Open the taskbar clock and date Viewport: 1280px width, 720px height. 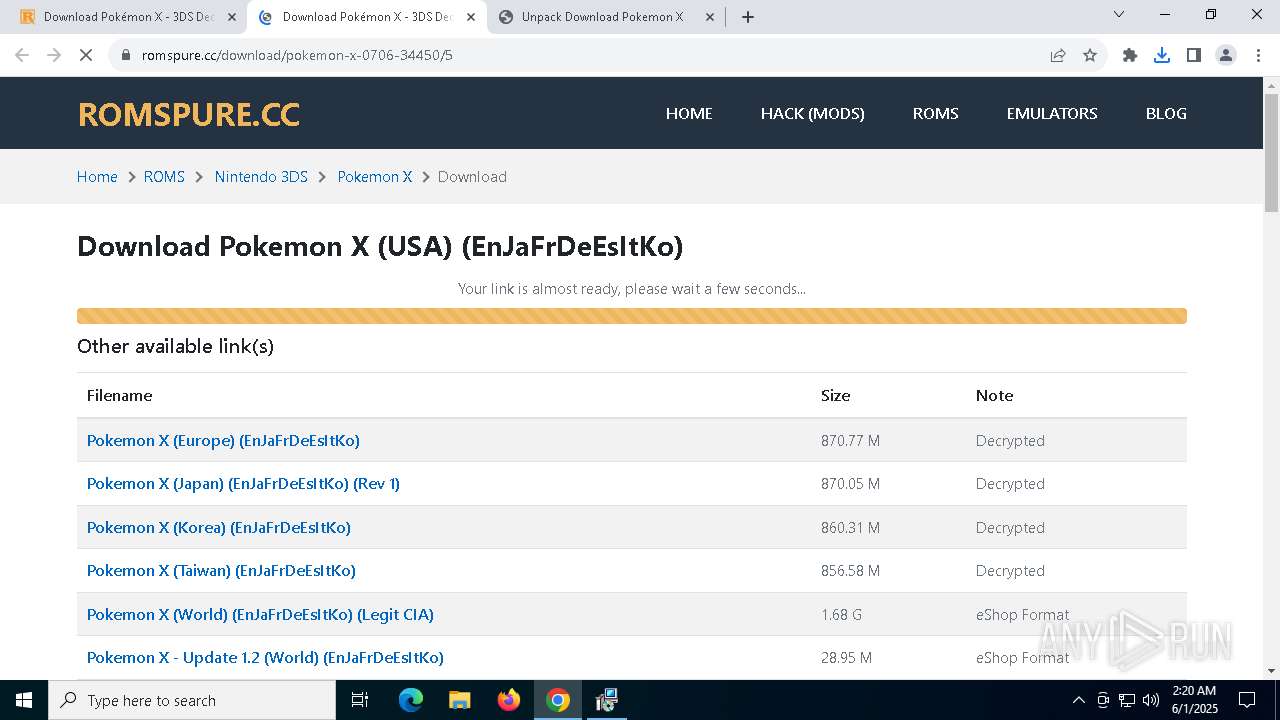click(x=1194, y=700)
